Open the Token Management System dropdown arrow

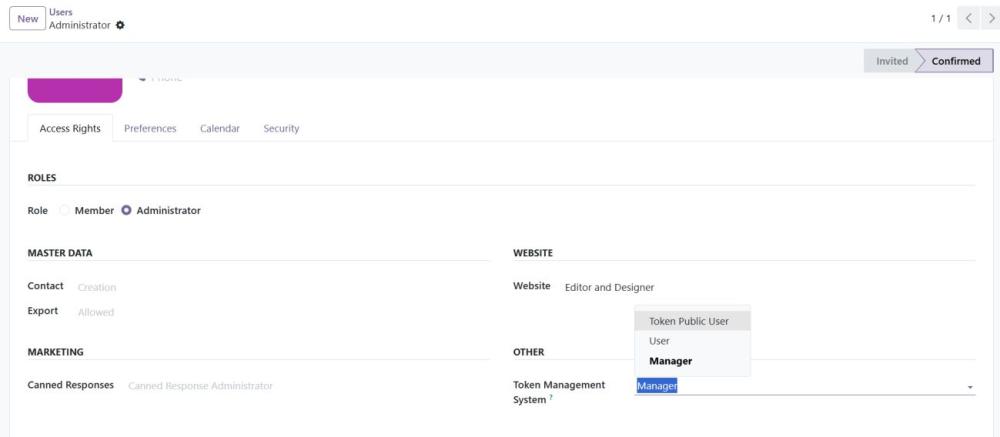[x=969, y=387]
